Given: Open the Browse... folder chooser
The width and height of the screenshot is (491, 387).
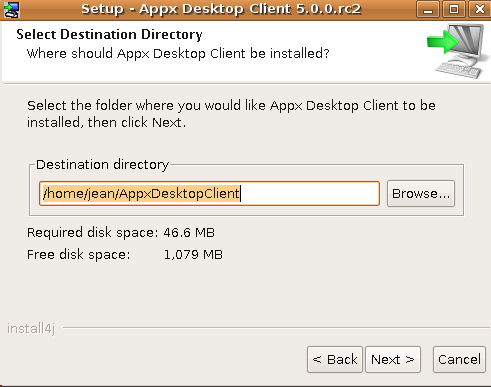Looking at the screenshot, I should pyautogui.click(x=421, y=193).
